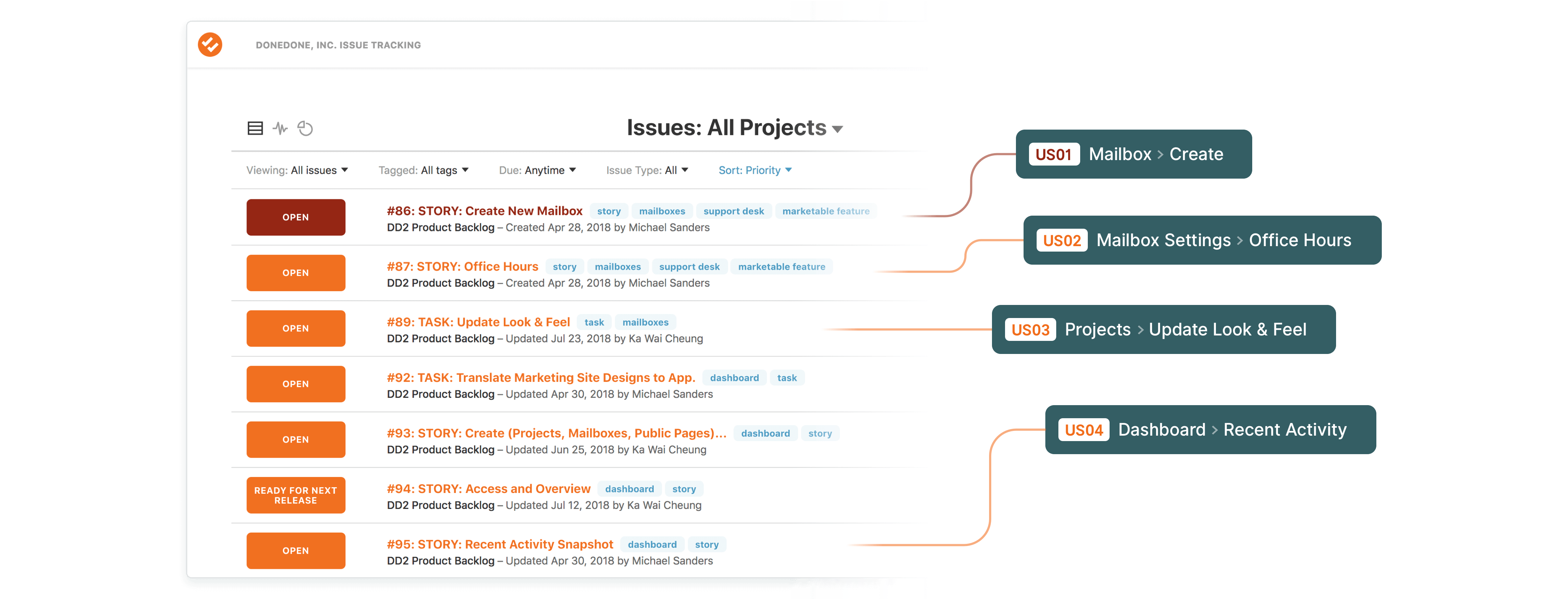1568x599 pixels.
Task: Click the US01 Mailbox Create label
Action: point(1133,154)
